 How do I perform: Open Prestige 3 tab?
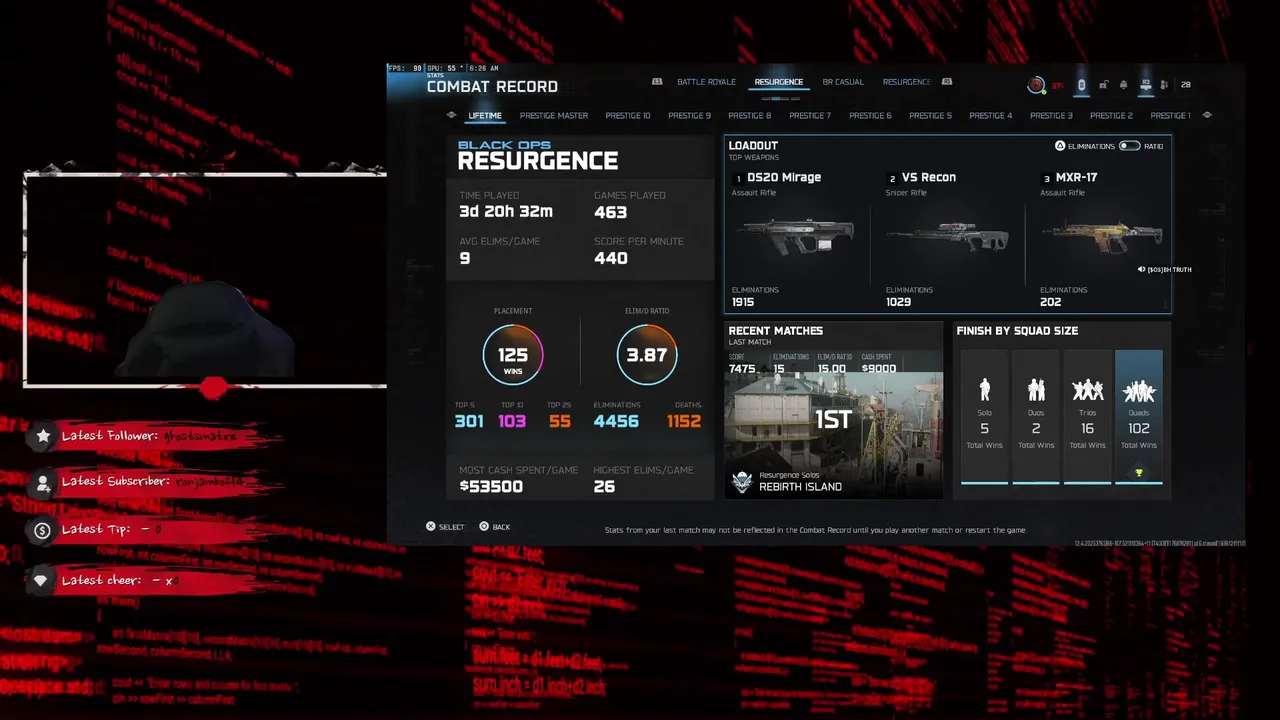(x=1051, y=115)
